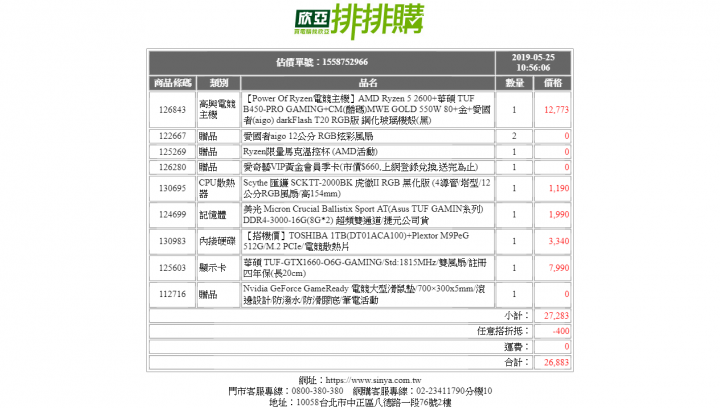Select the price 1,990
The height and width of the screenshot is (408, 720).
(x=559, y=215)
